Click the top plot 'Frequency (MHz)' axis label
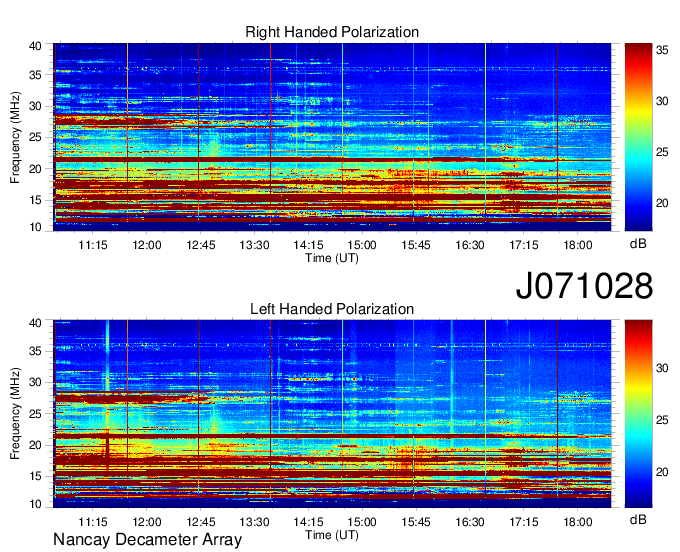This screenshot has height=552, width=680. coord(15,137)
